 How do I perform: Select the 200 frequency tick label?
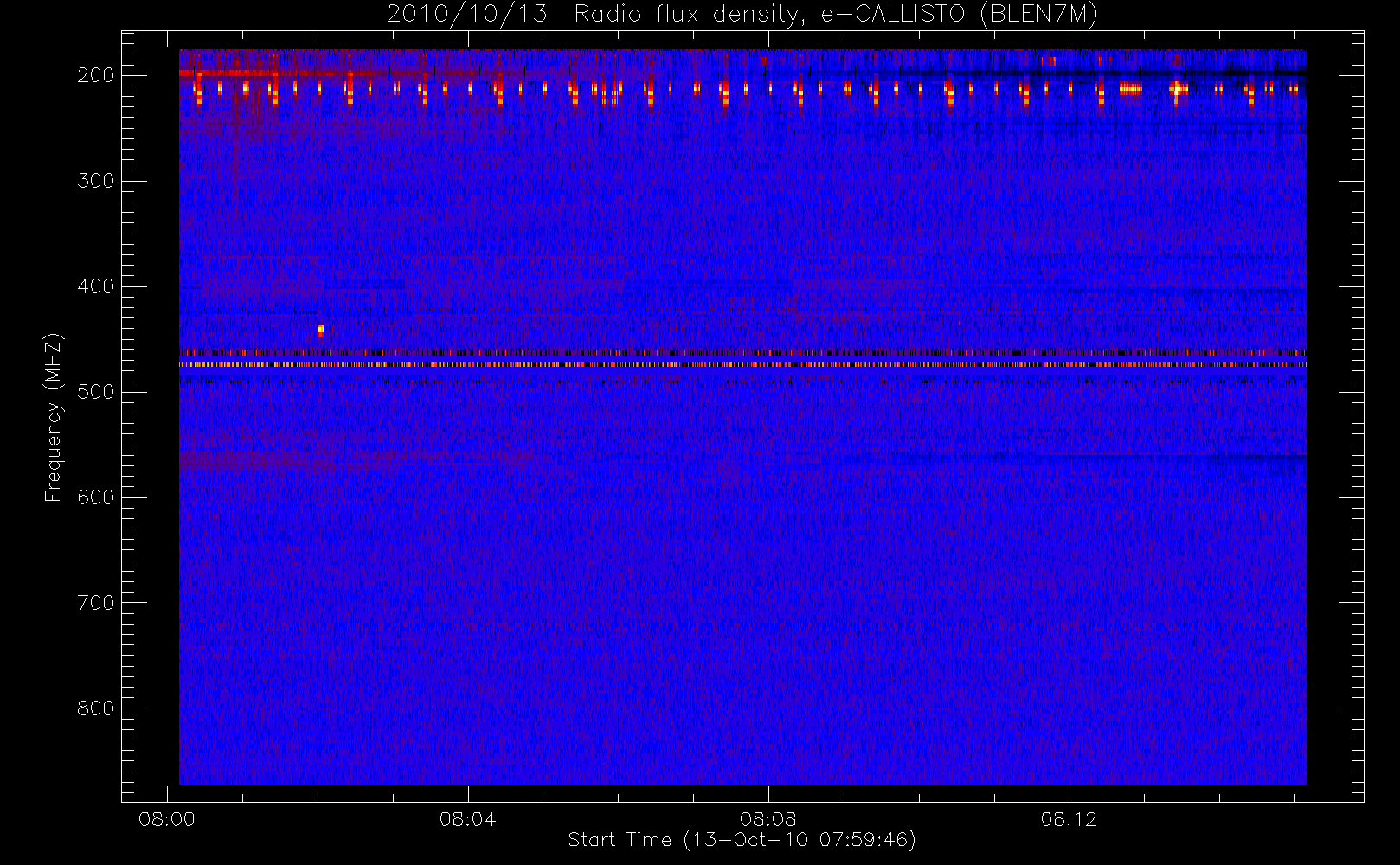coord(96,75)
